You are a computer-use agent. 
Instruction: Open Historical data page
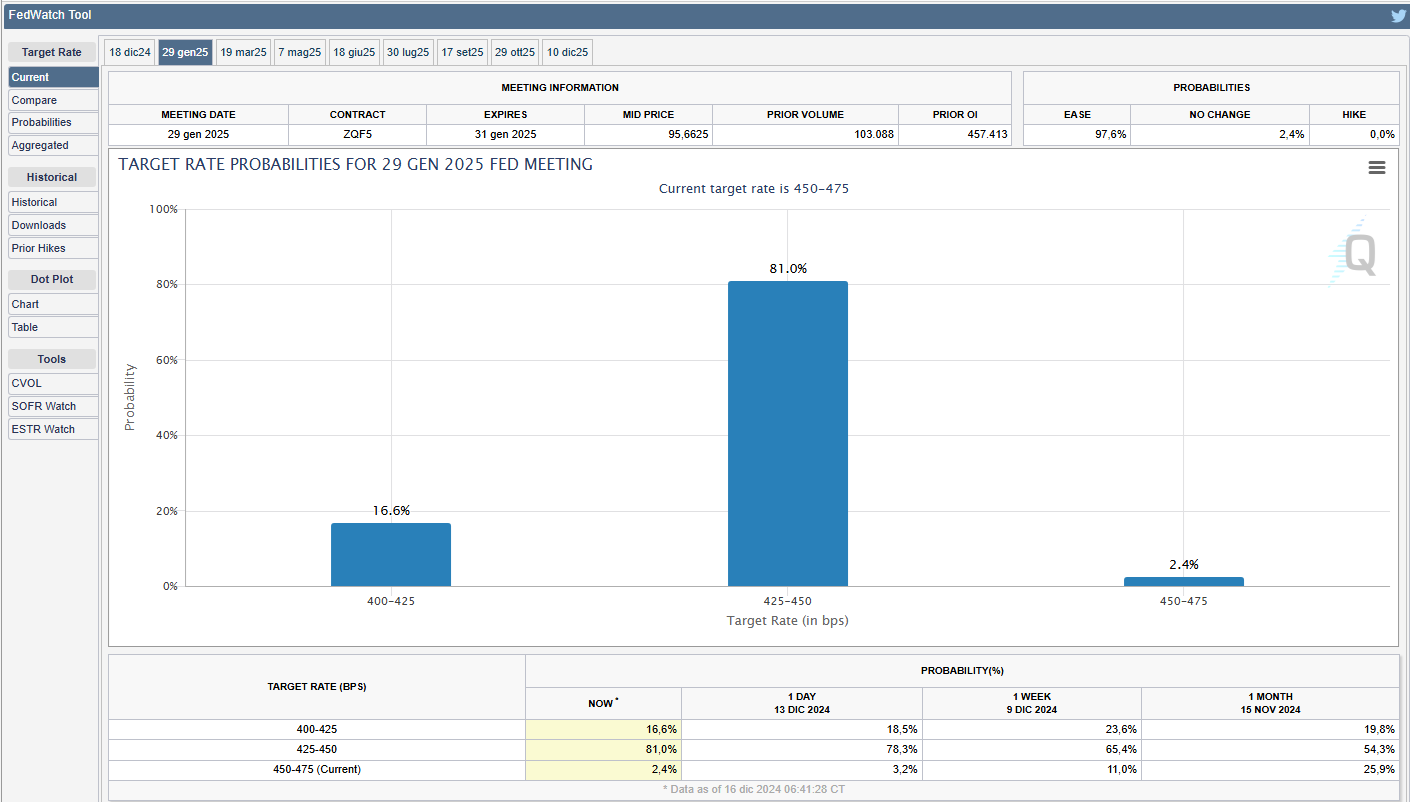pyautogui.click(x=53, y=202)
